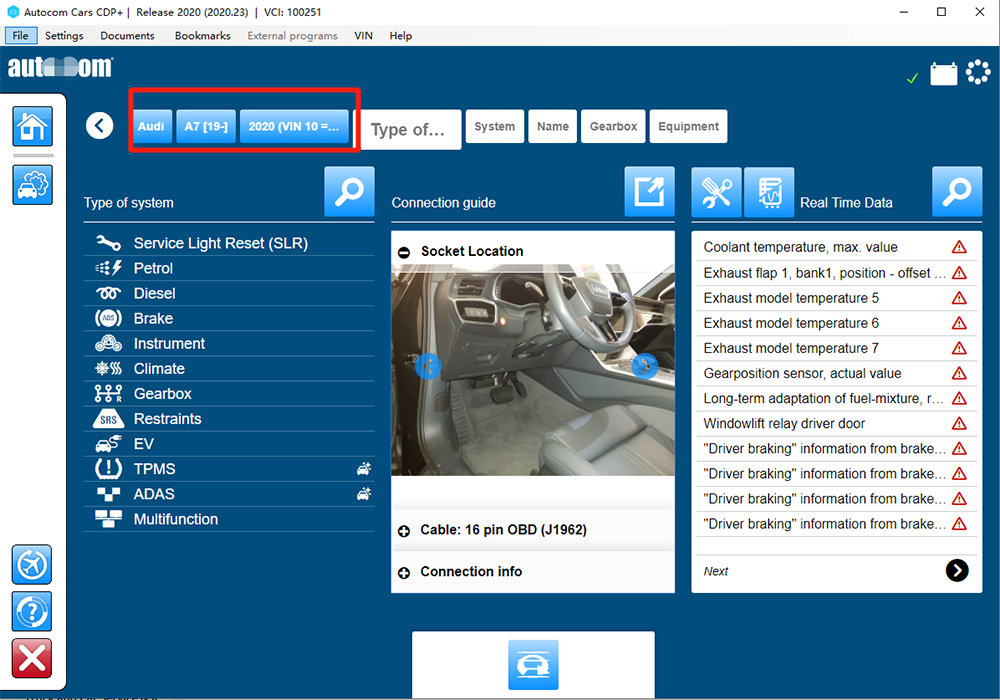Screen dimensions: 1000x700
Task: Select the Climate system type
Action: tap(229, 368)
